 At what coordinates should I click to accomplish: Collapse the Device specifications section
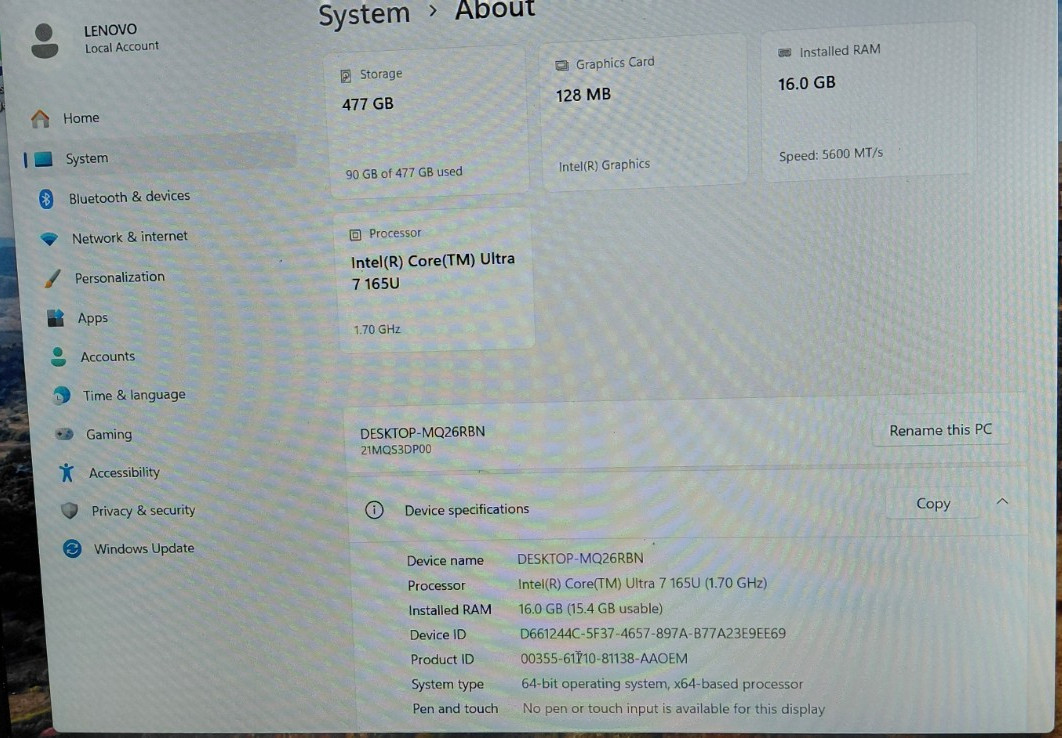point(1002,502)
